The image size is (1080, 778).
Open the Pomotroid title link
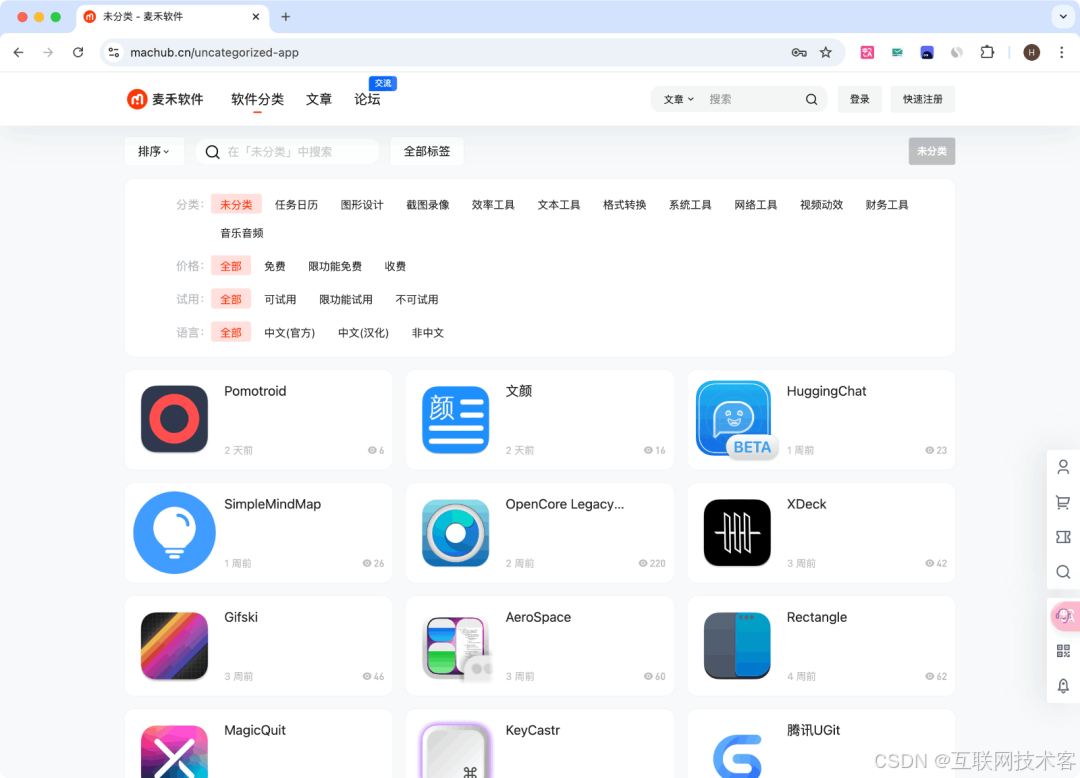pos(255,391)
